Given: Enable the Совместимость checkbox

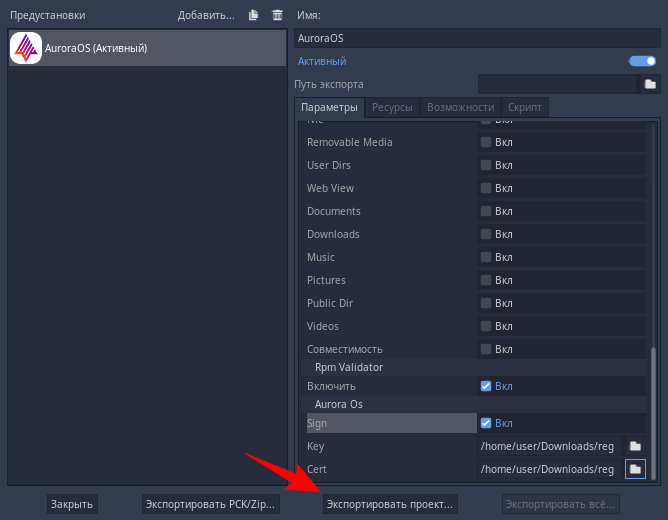Looking at the screenshot, I should coord(486,349).
